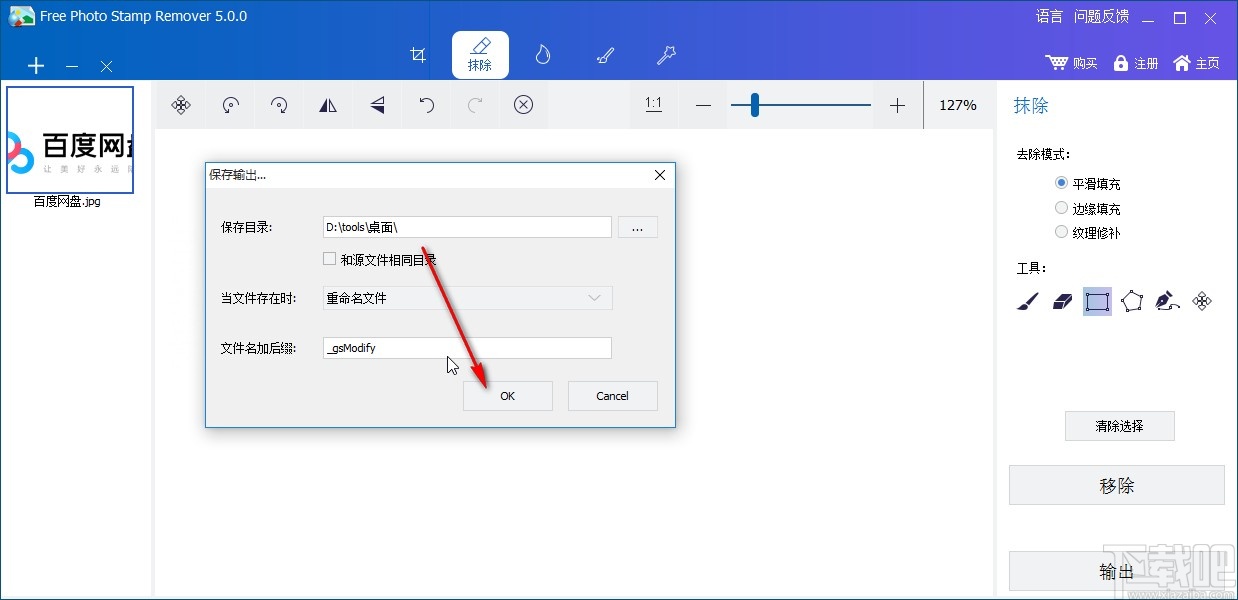The image size is (1238, 600).
Task: Rotate the image counterclockwise
Action: tap(230, 105)
